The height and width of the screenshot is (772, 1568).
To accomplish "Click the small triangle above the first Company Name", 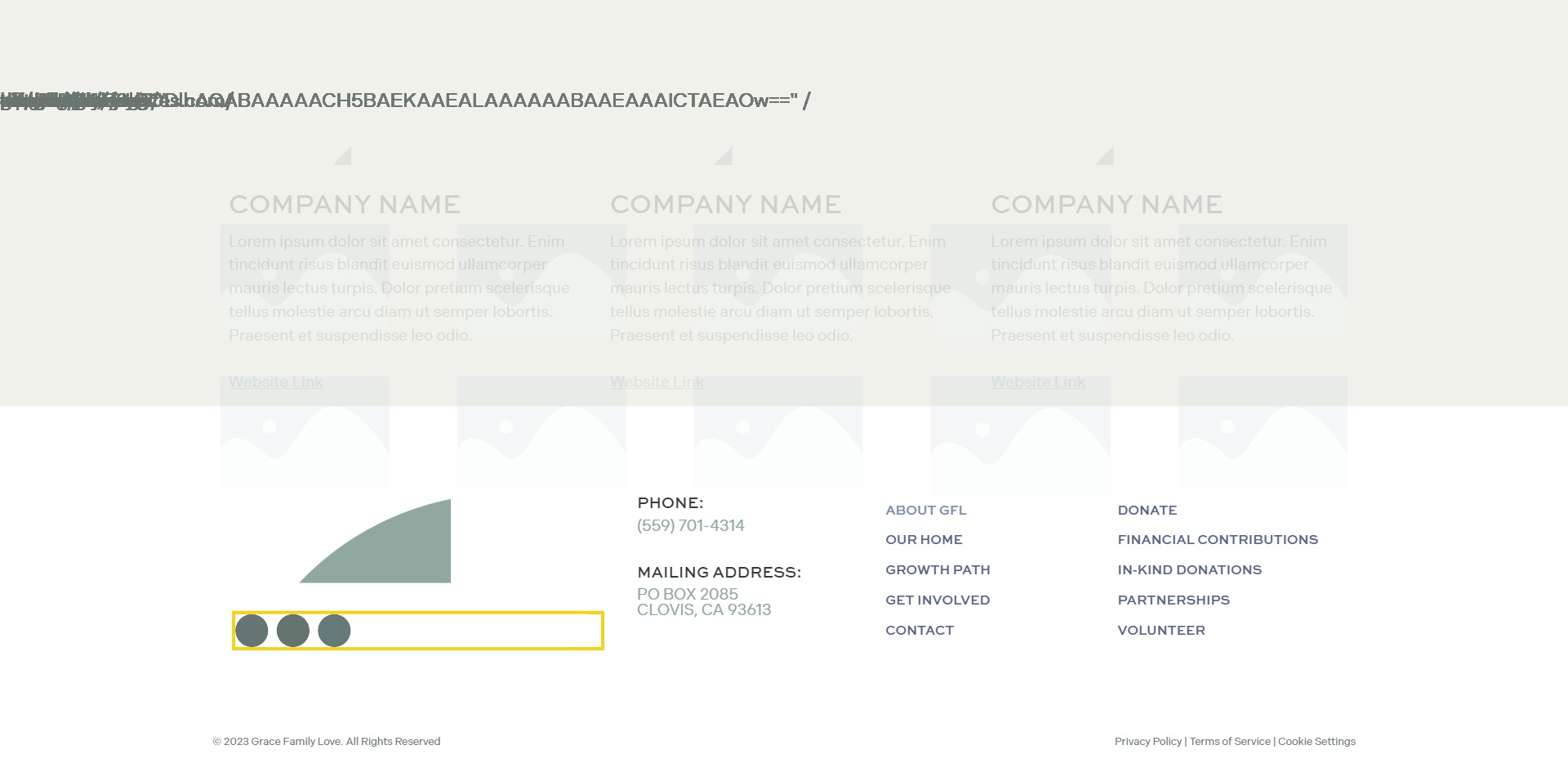I will coord(344,156).
